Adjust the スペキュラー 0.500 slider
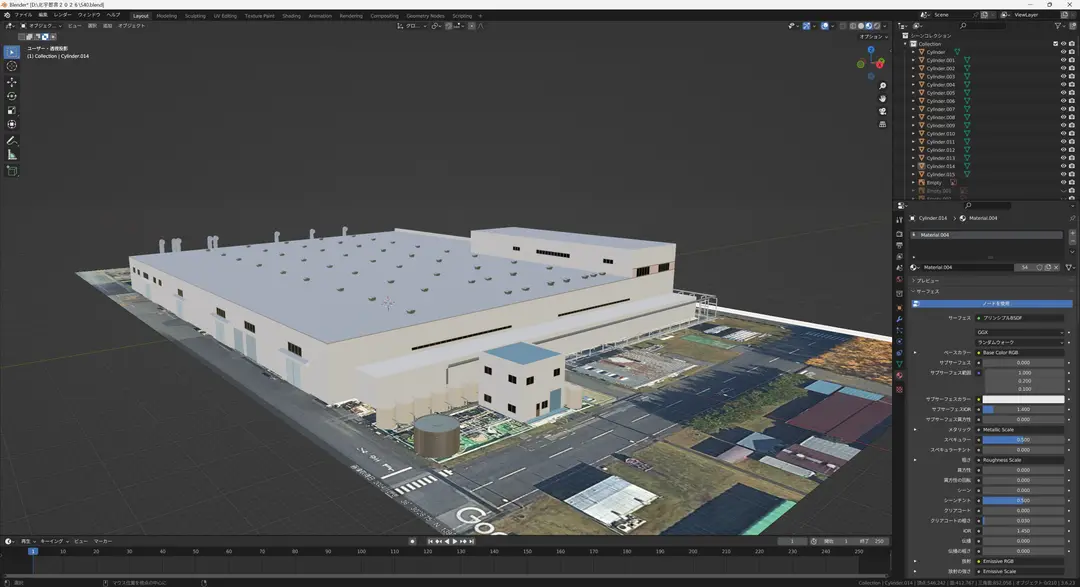Image resolution: width=1080 pixels, height=587 pixels. tap(1023, 440)
